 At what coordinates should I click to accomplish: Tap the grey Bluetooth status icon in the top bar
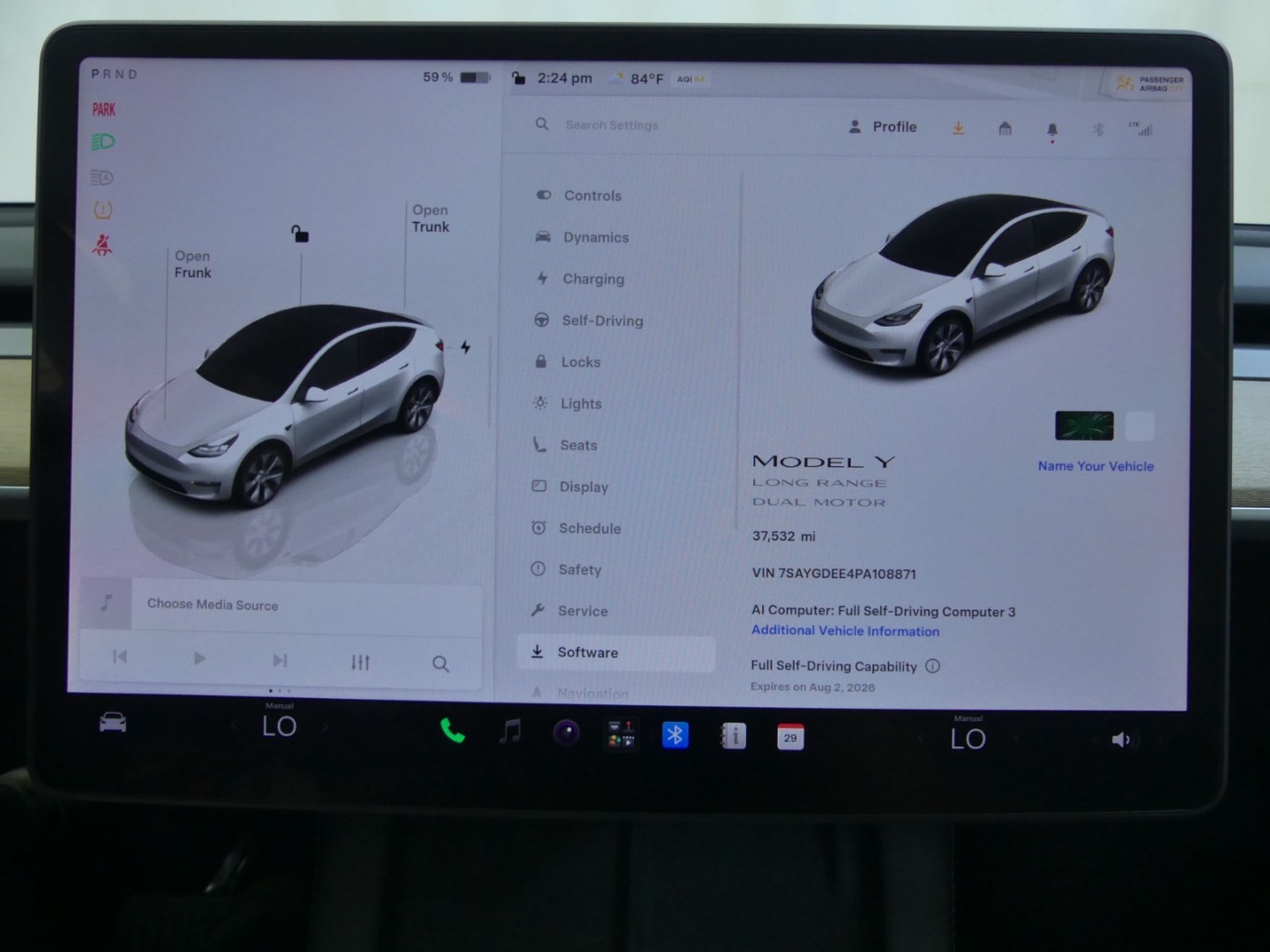[x=1099, y=130]
